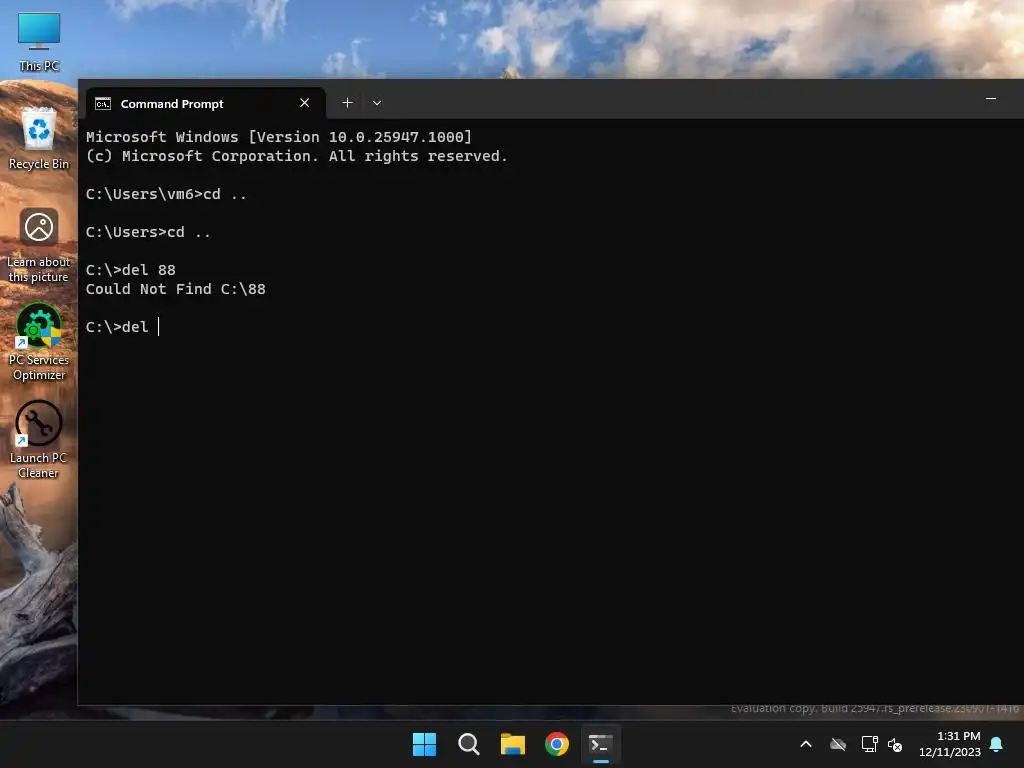Viewport: 1024px width, 768px height.
Task: Click the Microsoft Windows version line
Action: [279, 136]
